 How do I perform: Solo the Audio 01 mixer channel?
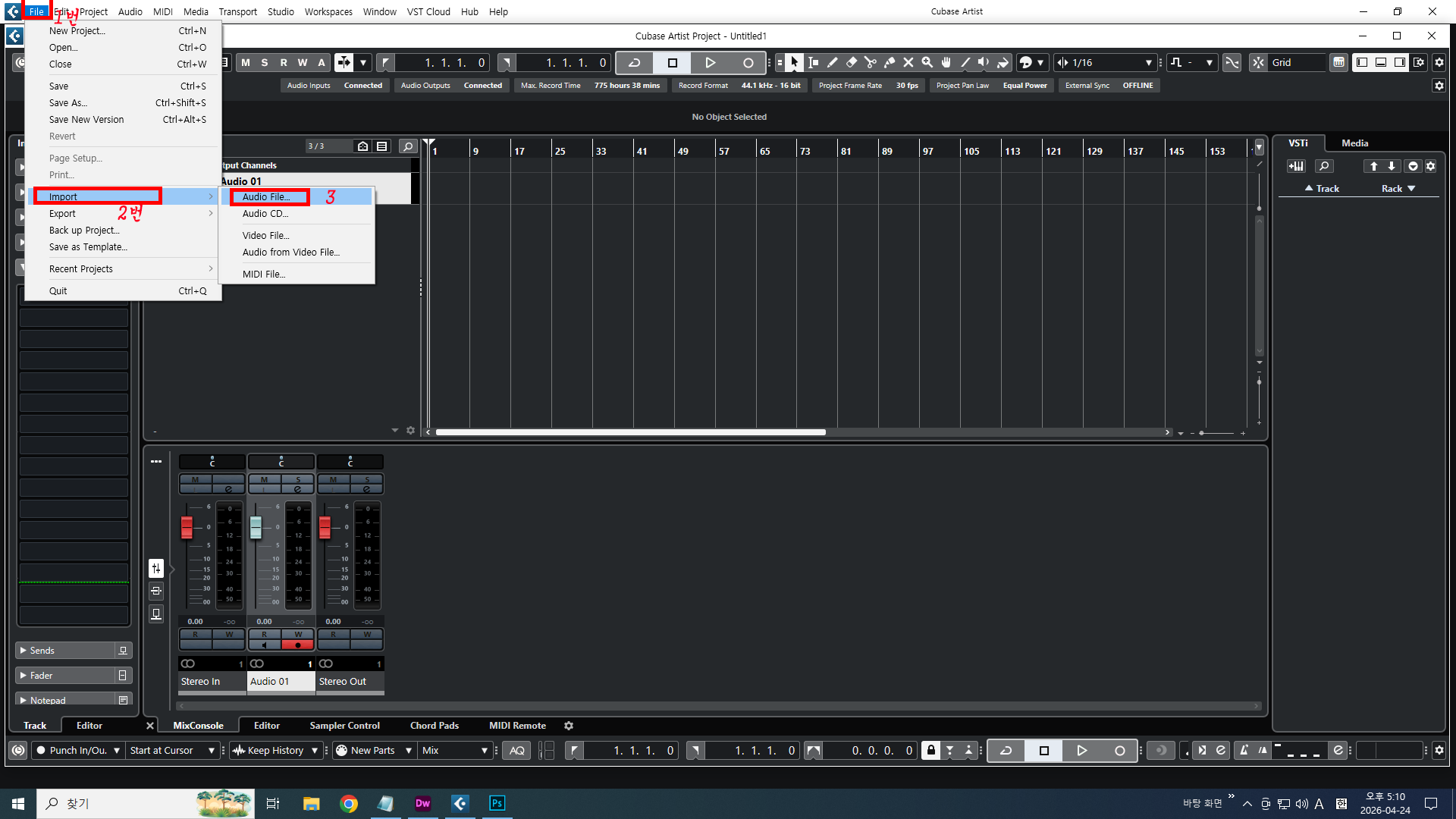[x=298, y=479]
